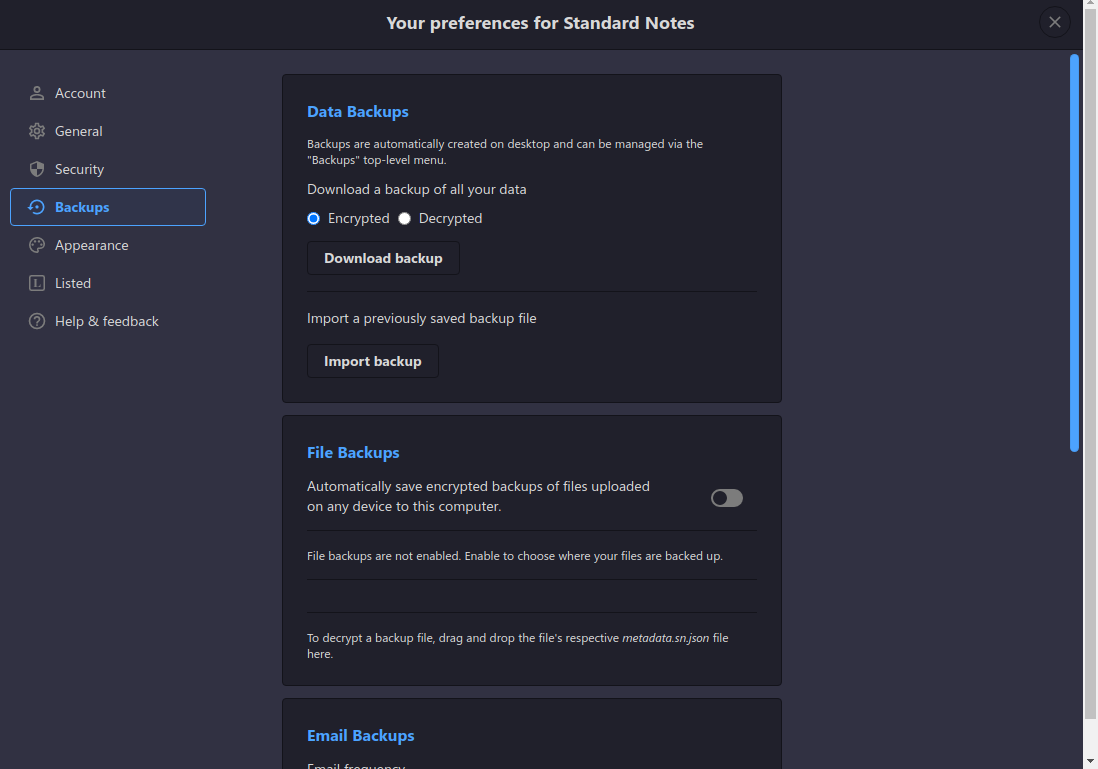Click the Import backup button
The height and width of the screenshot is (769, 1098).
(x=373, y=361)
